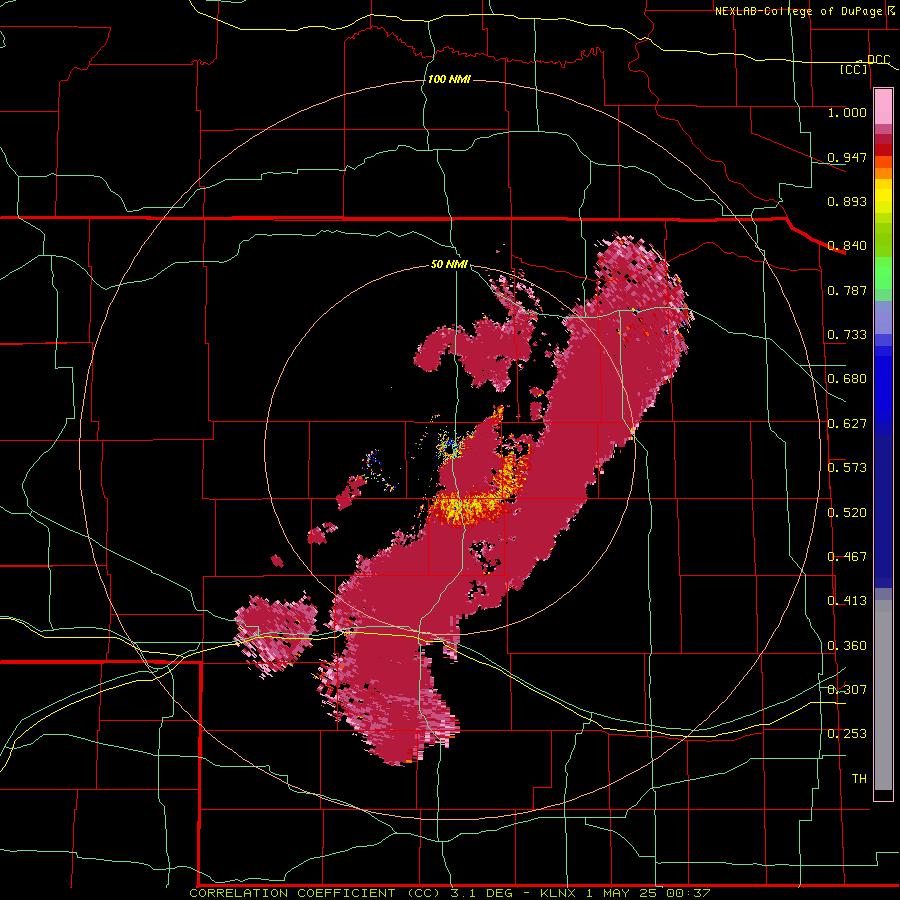Click the NEXLAB-College of DuPage label
This screenshot has height=900, width=900.
pyautogui.click(x=799, y=11)
